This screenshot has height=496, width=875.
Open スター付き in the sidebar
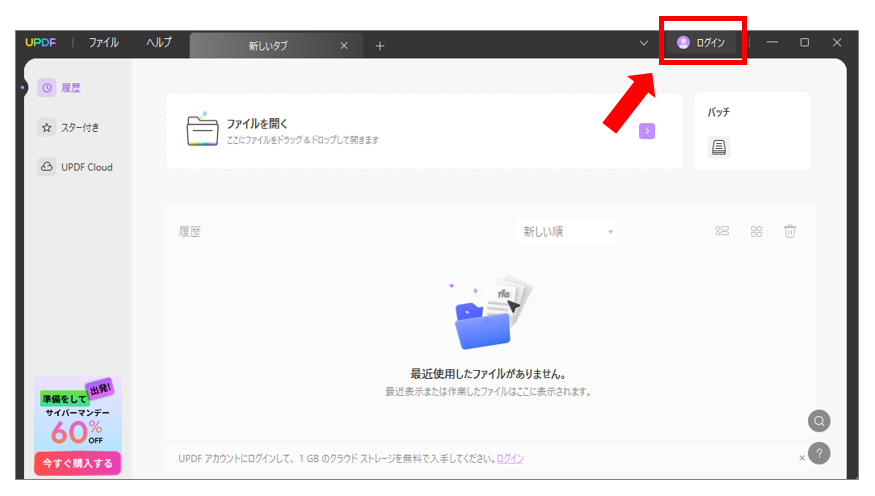pyautogui.click(x=80, y=127)
